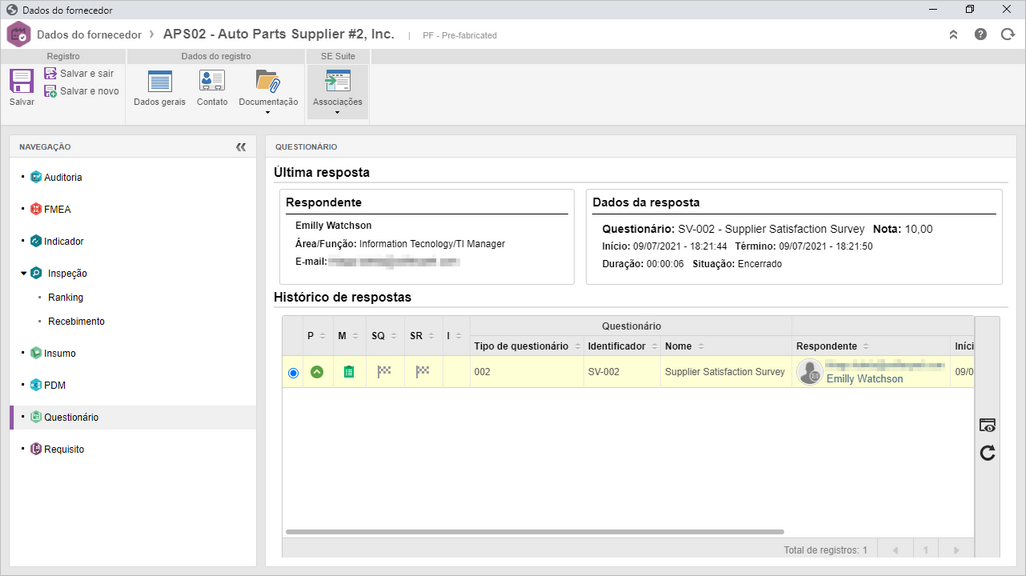This screenshot has height=576, width=1026.
Task: Select Insumo in navigation
Action: 60,353
